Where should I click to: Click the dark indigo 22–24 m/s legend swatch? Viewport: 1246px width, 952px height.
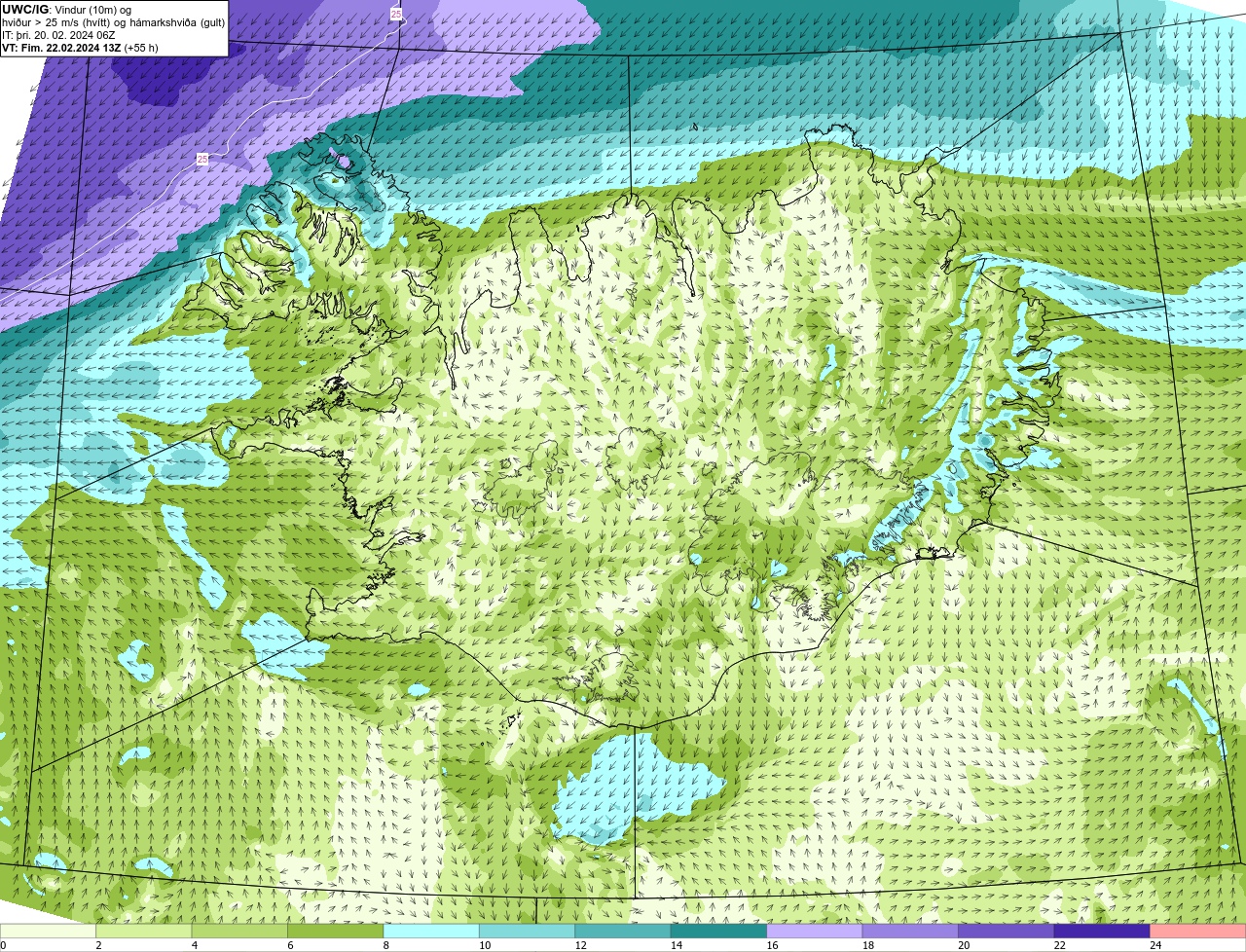click(1102, 931)
